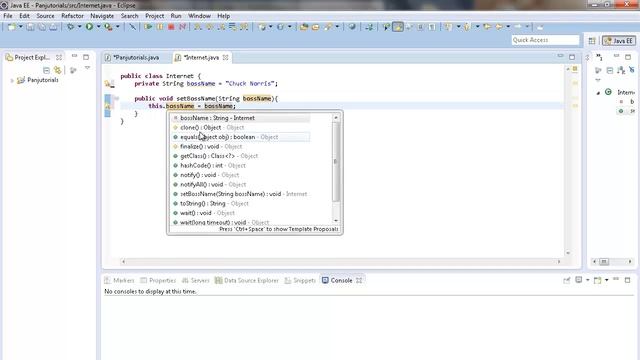
Task: Open the Search toolbar dropdown arrow
Action: 337,27
